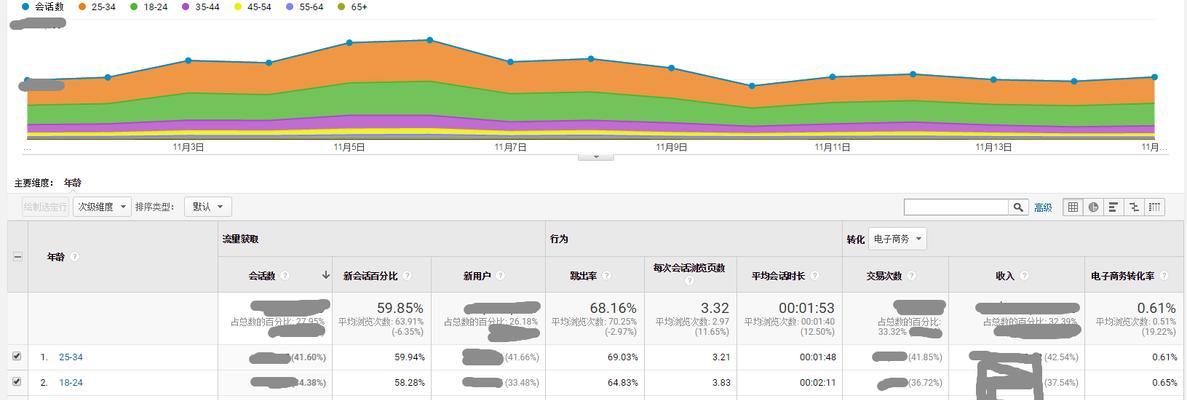Click the descending sort arrow in 会话数 column
Viewport: 1187px width, 400px height.
[x=326, y=276]
